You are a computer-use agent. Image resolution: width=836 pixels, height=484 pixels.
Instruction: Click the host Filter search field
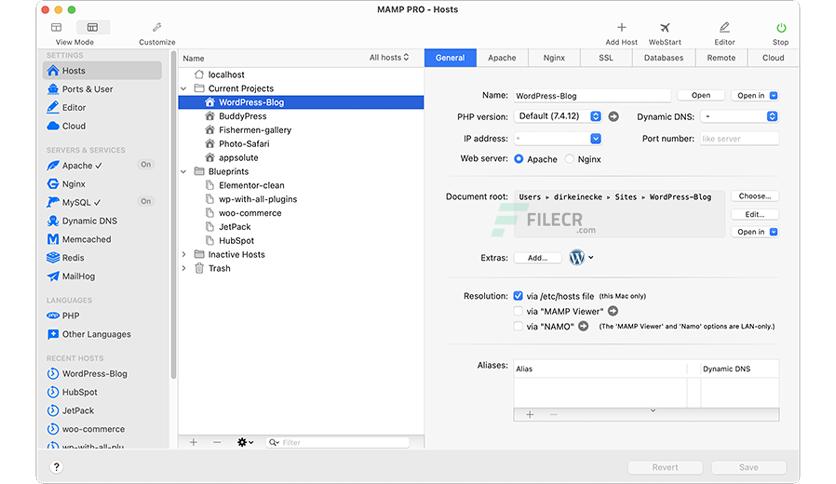click(x=337, y=442)
